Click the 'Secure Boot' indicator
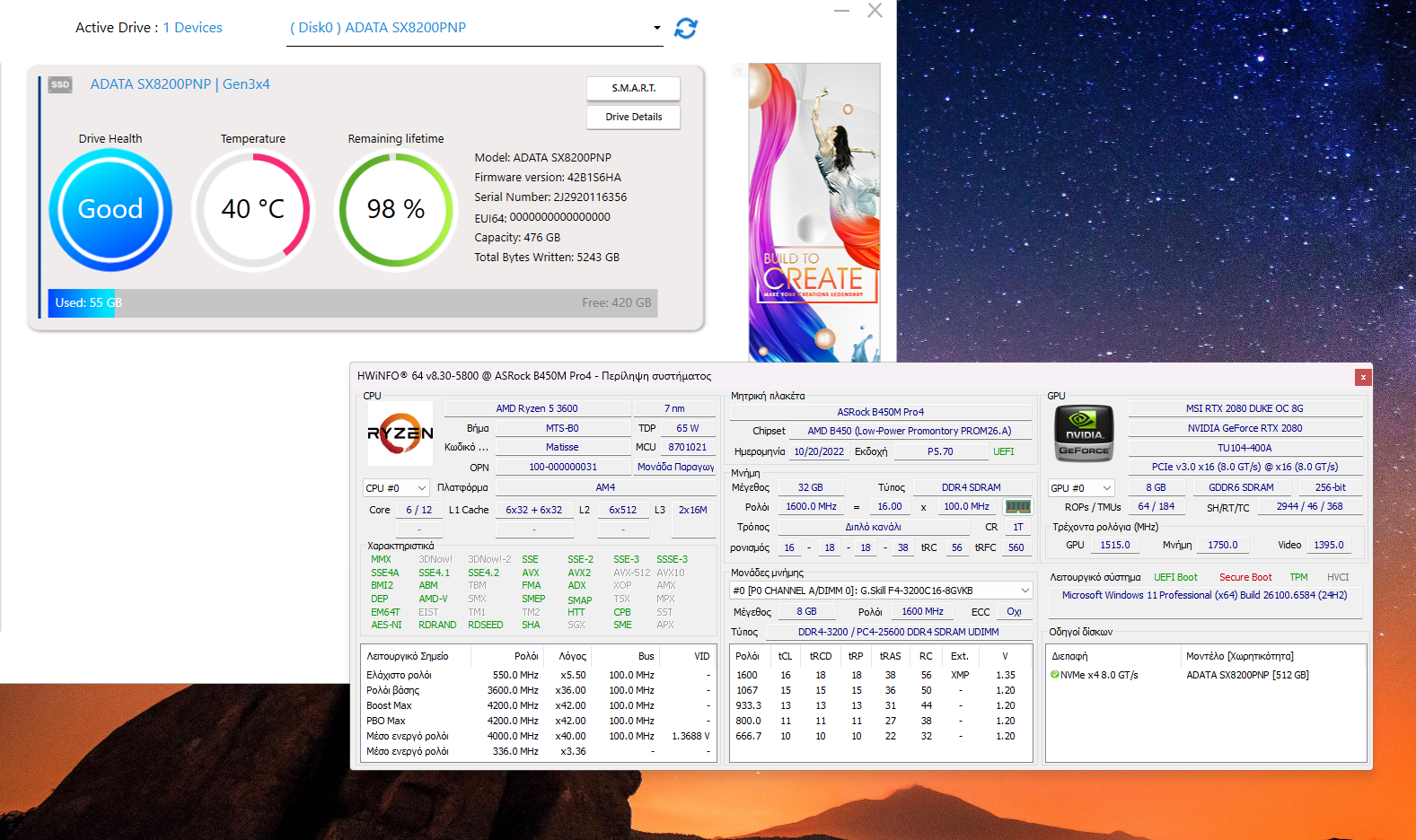Viewport: 1416px width, 840px height. point(1245,577)
